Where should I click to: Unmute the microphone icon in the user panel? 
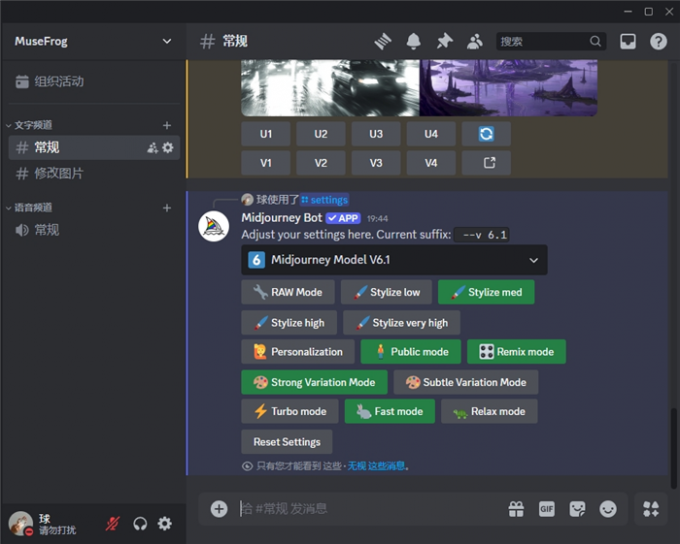(x=113, y=524)
